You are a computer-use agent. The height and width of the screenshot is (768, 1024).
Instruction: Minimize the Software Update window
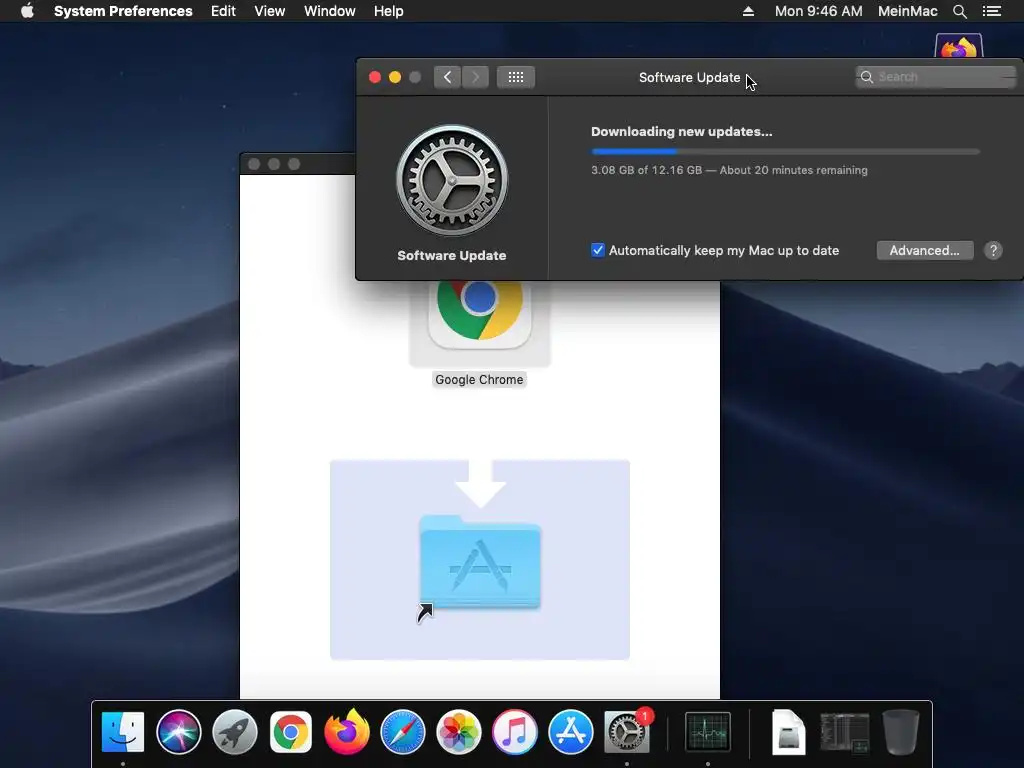(x=395, y=77)
